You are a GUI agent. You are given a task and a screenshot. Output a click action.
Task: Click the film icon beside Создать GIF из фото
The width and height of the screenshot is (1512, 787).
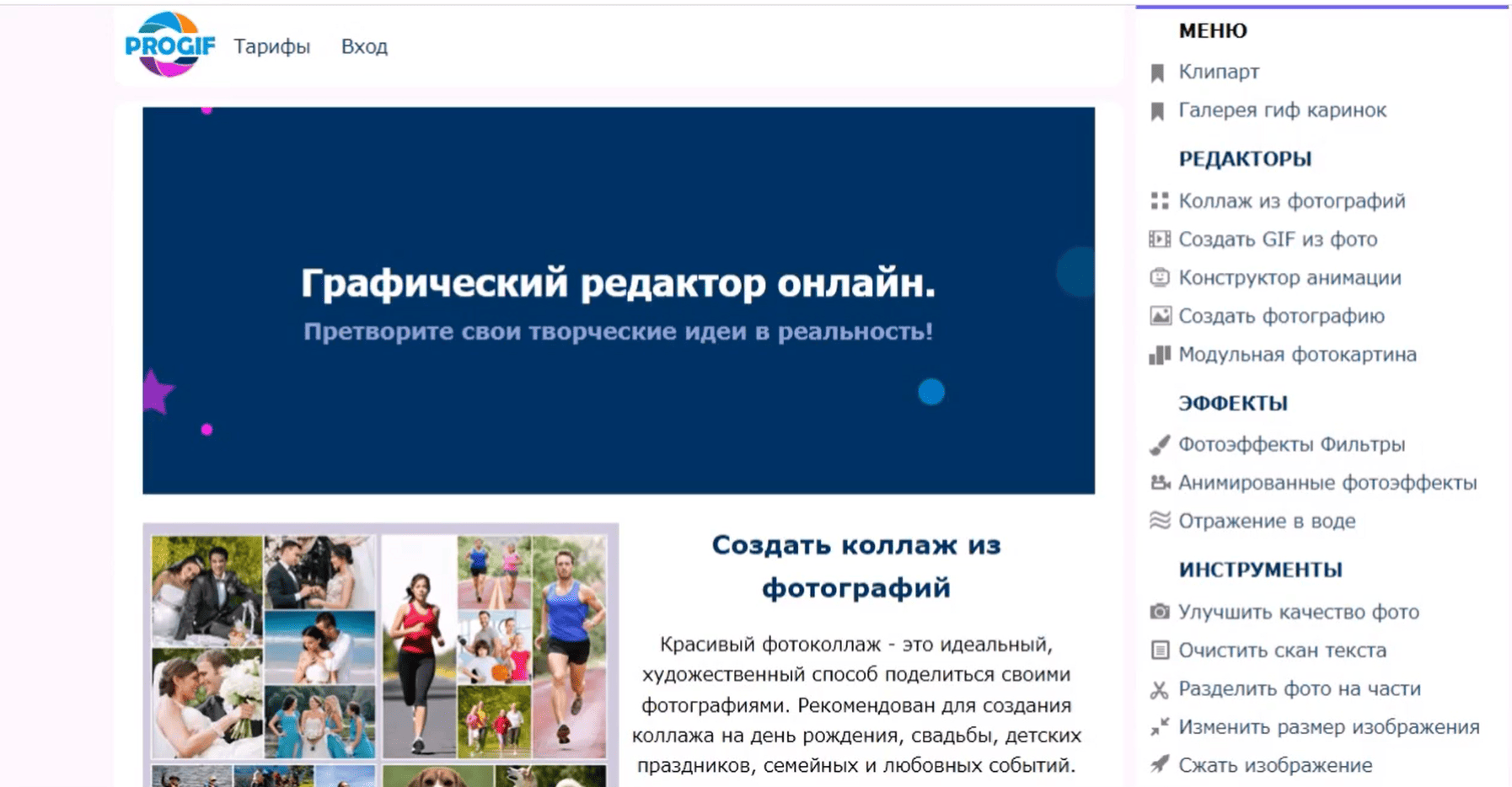point(1160,239)
